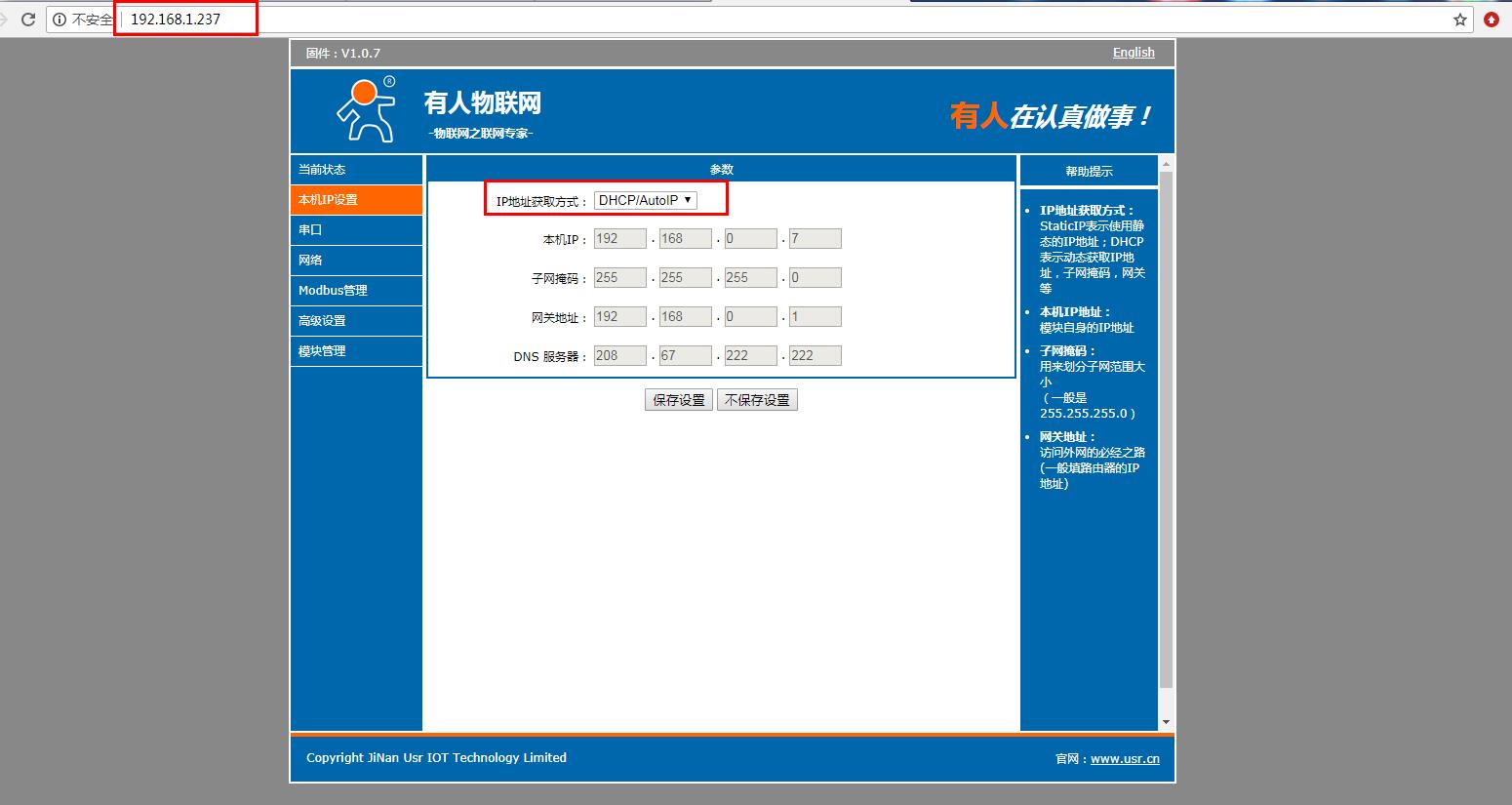Switch language with English link
This screenshot has width=1512, height=805.
pyautogui.click(x=1133, y=53)
